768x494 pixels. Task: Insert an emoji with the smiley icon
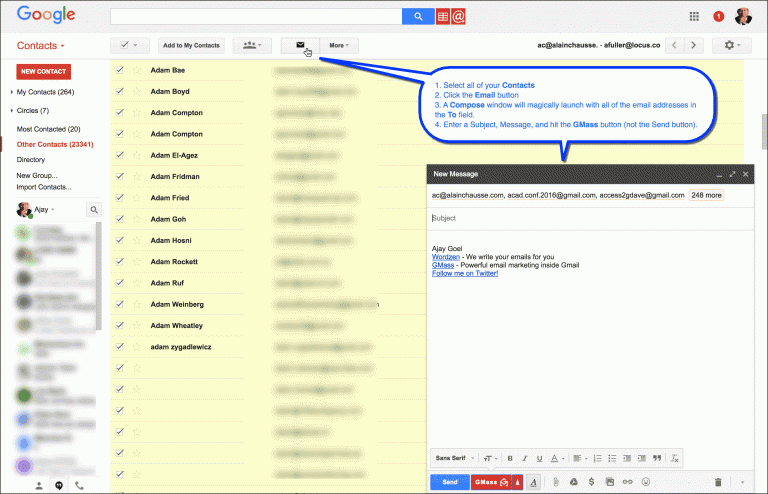pos(645,482)
